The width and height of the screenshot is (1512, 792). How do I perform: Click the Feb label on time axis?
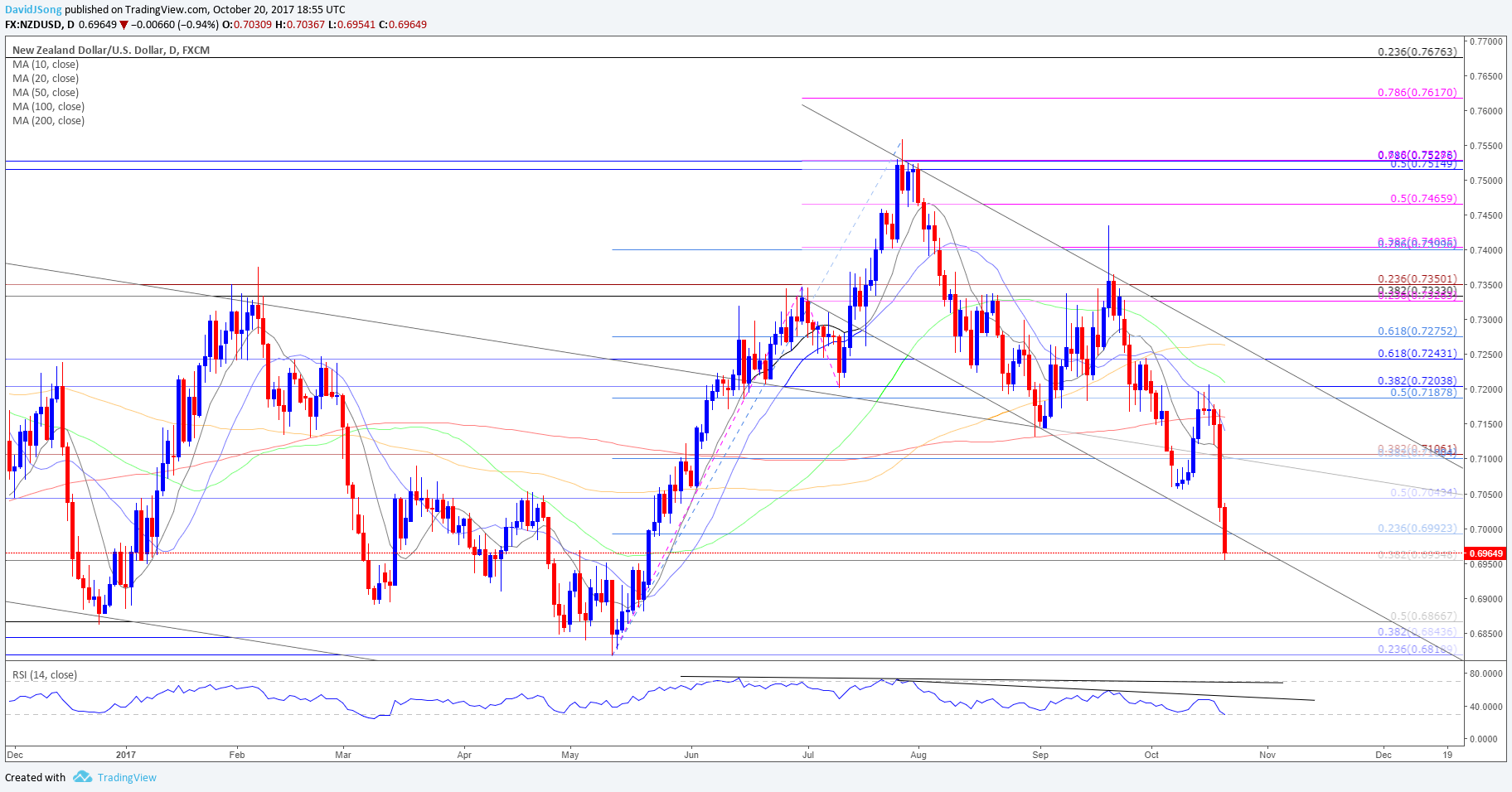tap(237, 755)
